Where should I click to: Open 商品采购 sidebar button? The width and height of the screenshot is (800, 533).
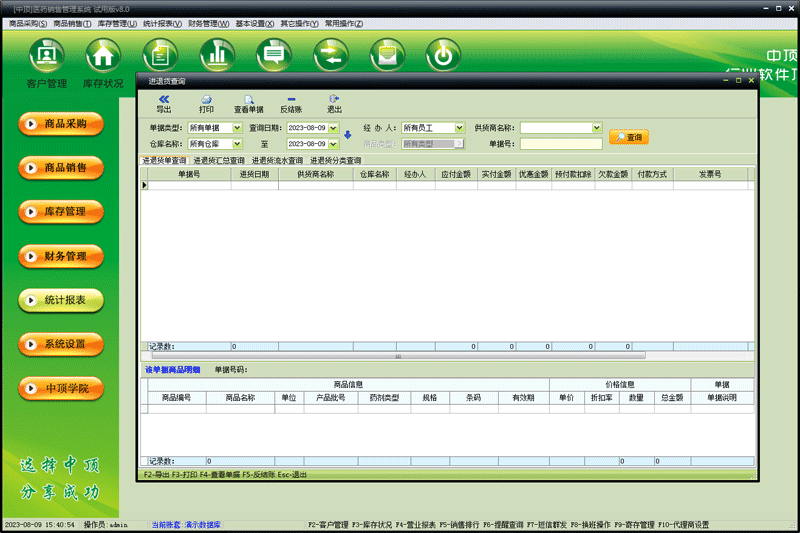tap(61, 124)
